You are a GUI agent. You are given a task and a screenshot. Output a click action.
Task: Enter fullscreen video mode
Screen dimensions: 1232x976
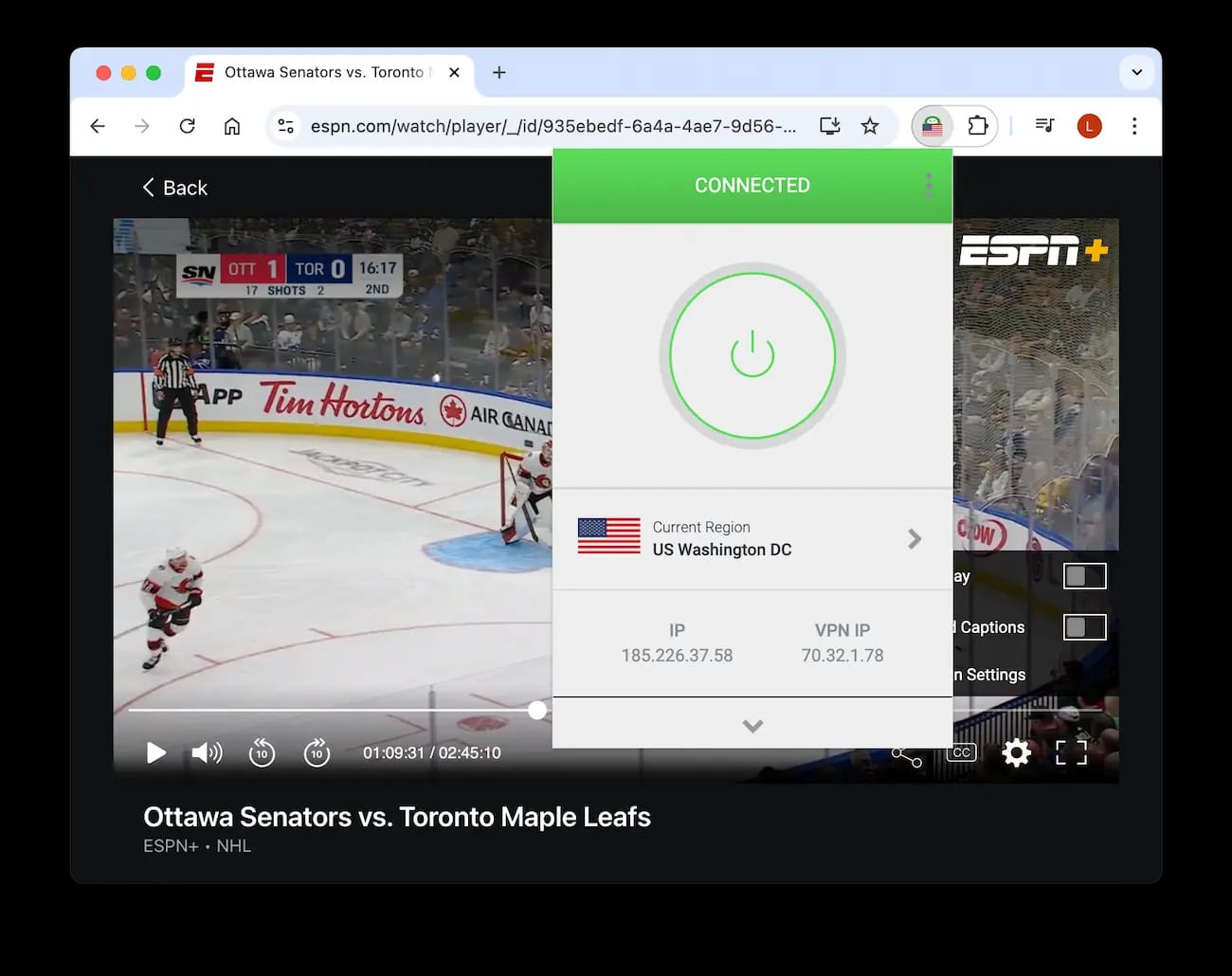point(1072,752)
